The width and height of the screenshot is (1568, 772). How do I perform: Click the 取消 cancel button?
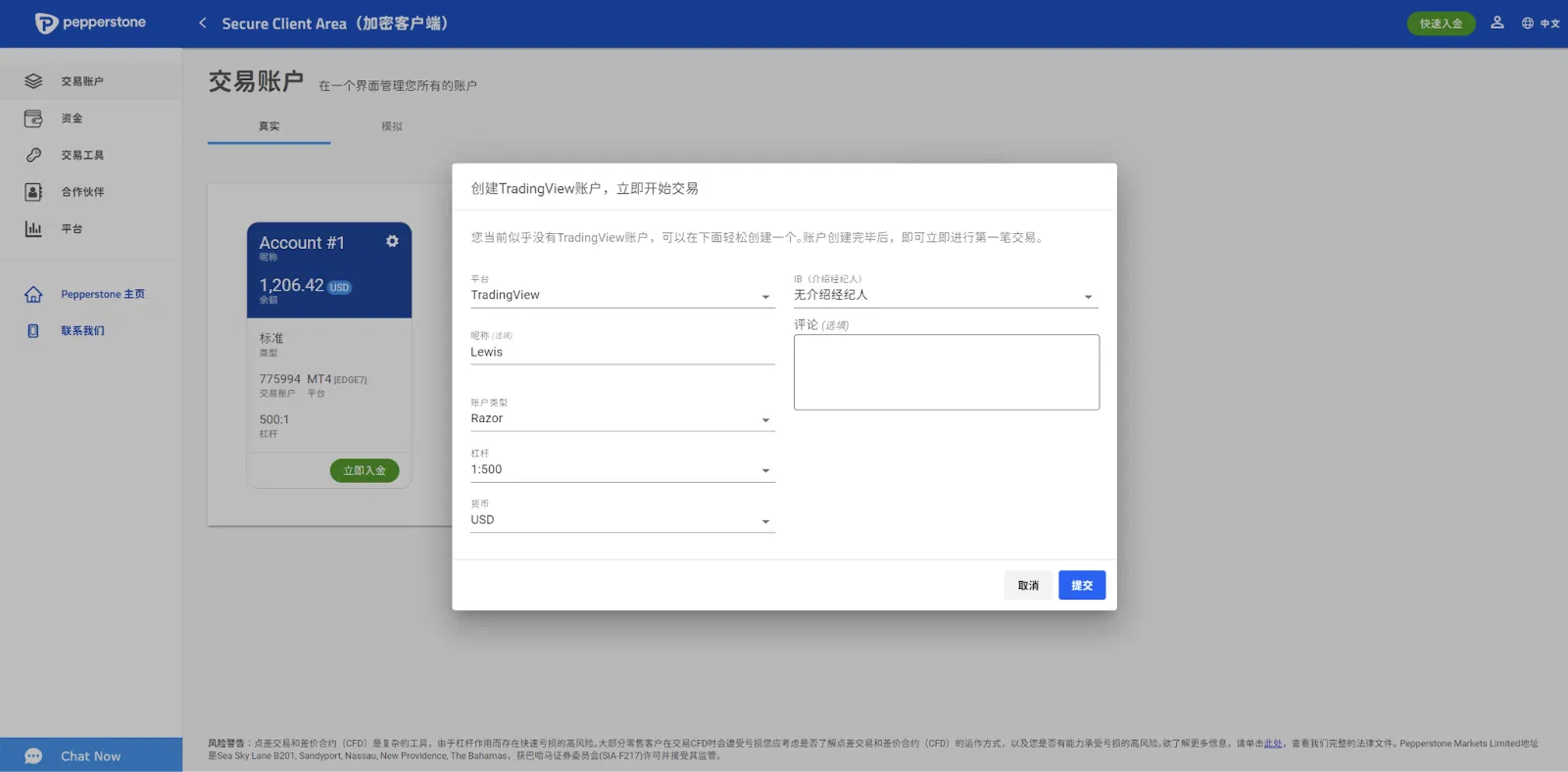pyautogui.click(x=1028, y=585)
